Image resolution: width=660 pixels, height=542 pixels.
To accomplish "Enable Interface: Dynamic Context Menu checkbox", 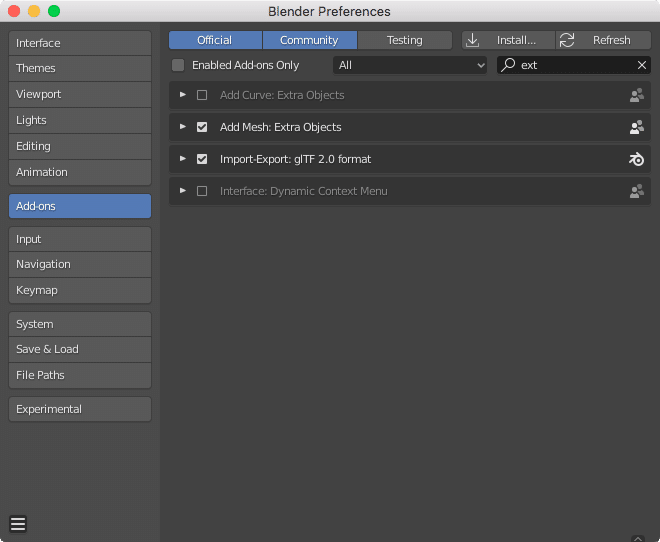I will click(202, 191).
